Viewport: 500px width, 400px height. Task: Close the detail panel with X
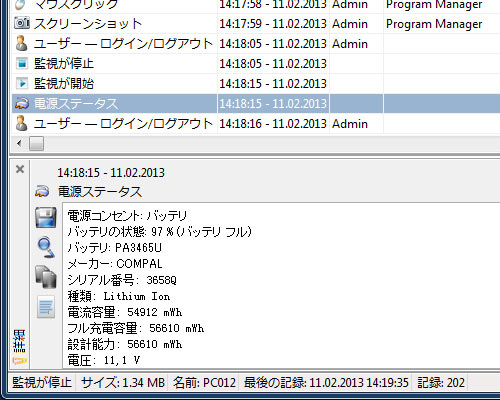[x=20, y=169]
